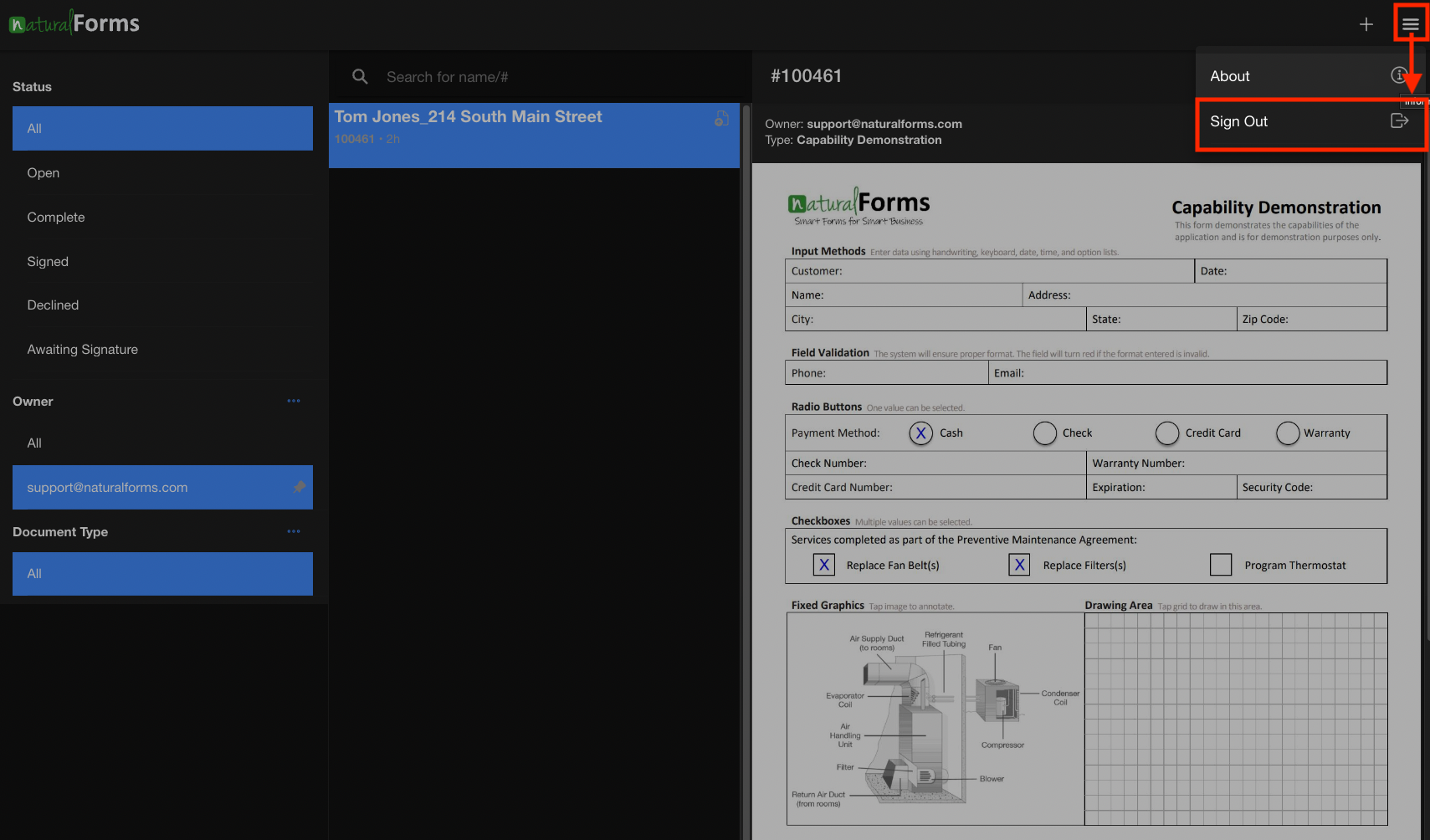Viewport: 1430px width, 840px height.
Task: Filter status by Declined
Action: pos(162,305)
